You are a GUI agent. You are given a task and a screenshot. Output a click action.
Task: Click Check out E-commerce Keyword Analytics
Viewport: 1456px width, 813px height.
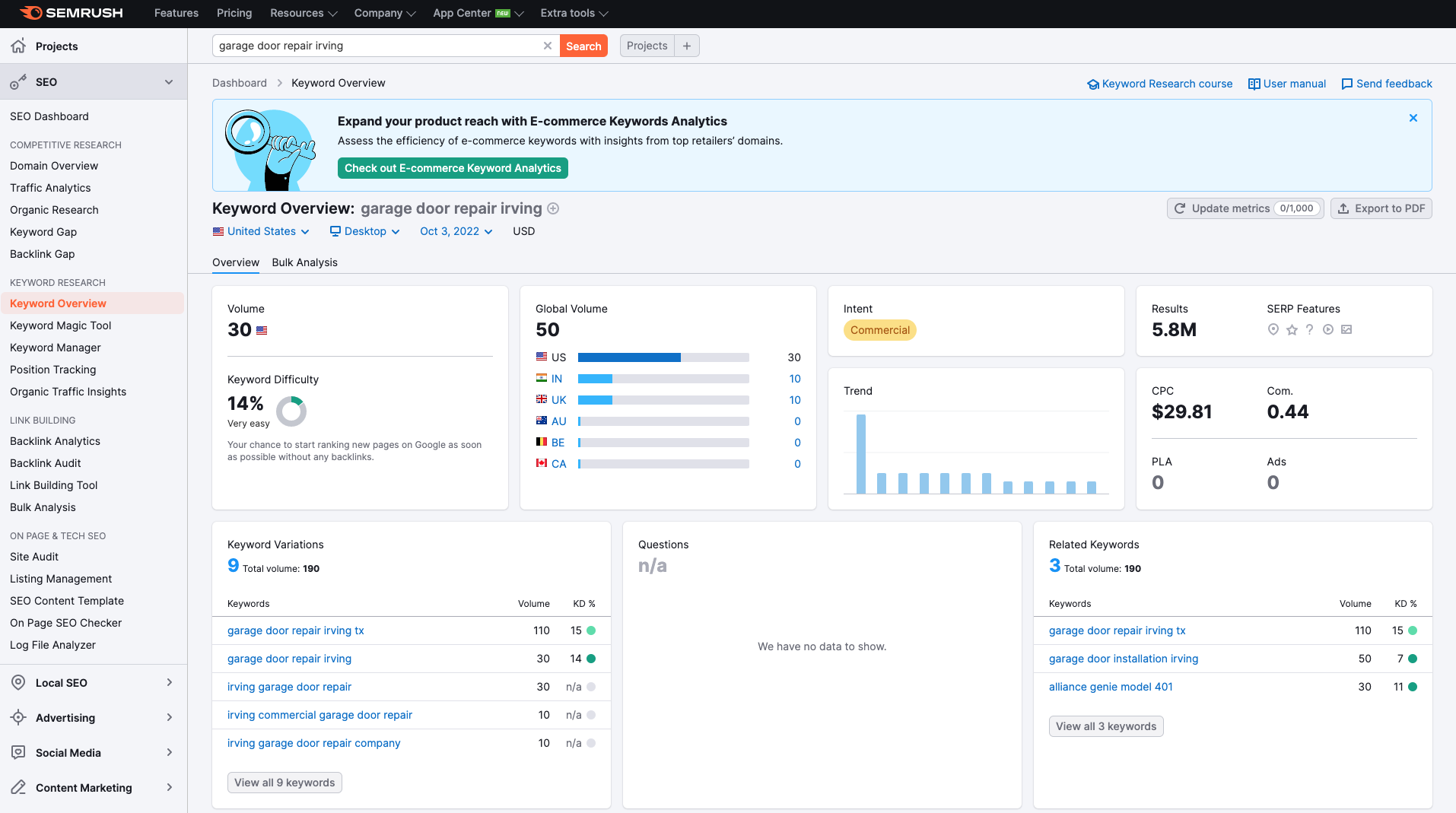(453, 168)
